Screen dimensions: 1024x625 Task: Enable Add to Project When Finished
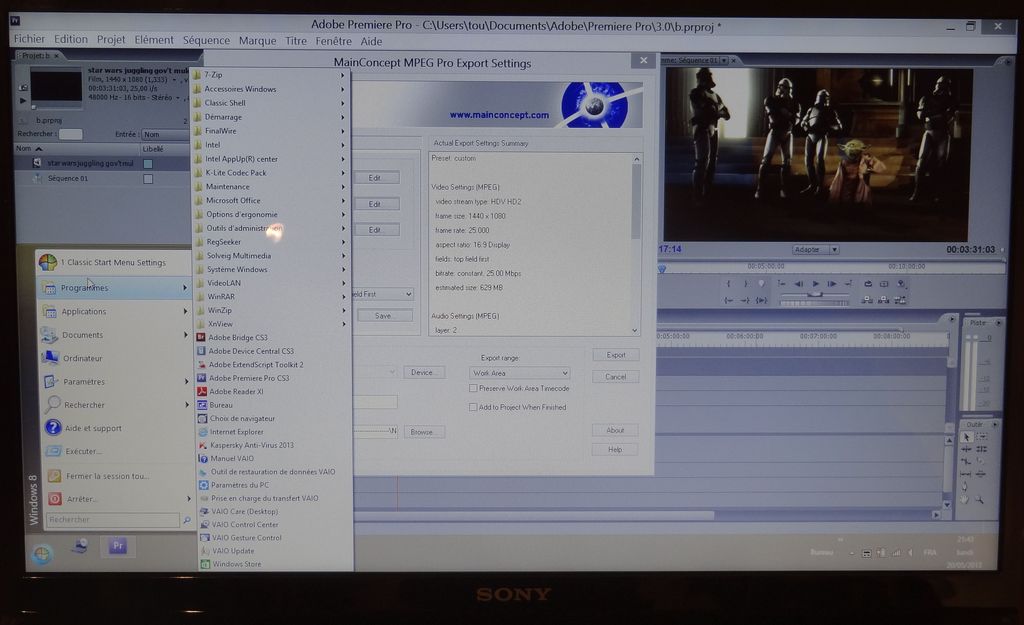click(x=473, y=407)
